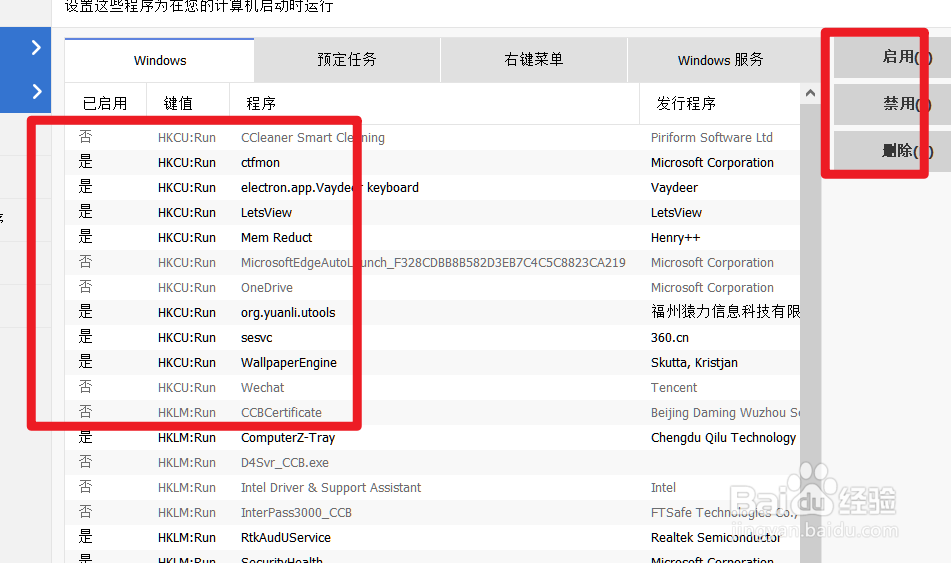
Task: Select the ctfmon startup entry
Action: click(x=260, y=163)
